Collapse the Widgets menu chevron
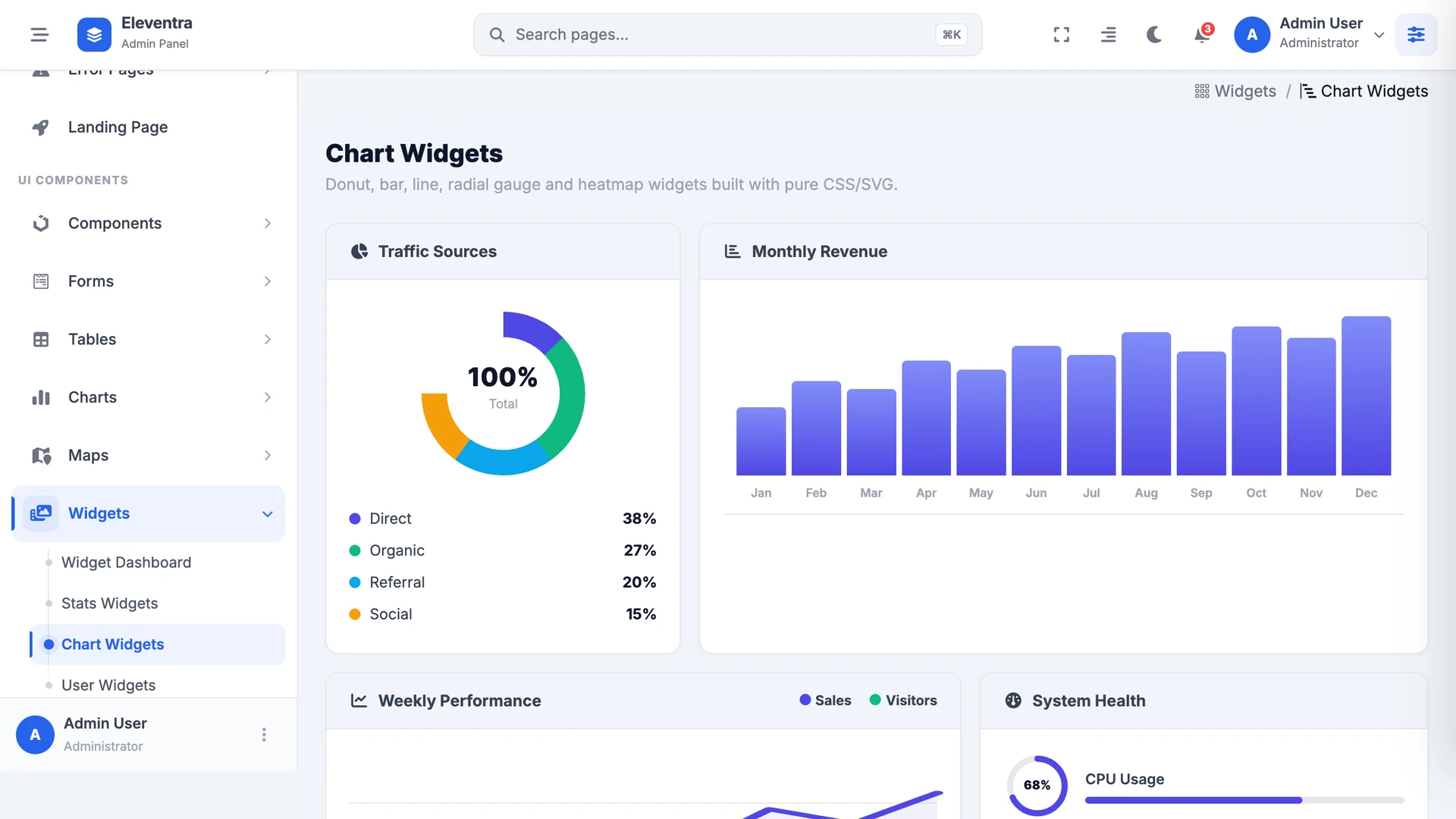Screen dimensions: 1456x819 267,514
